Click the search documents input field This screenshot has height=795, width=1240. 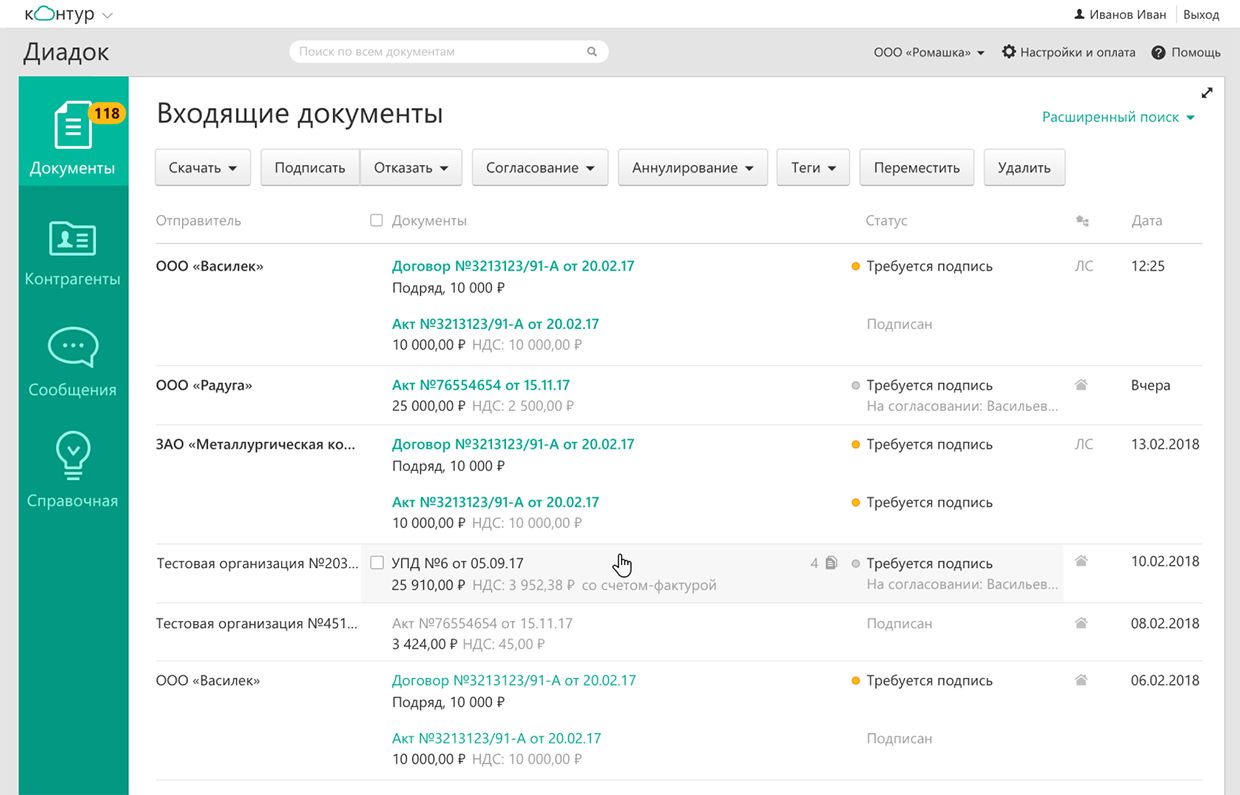coord(440,51)
